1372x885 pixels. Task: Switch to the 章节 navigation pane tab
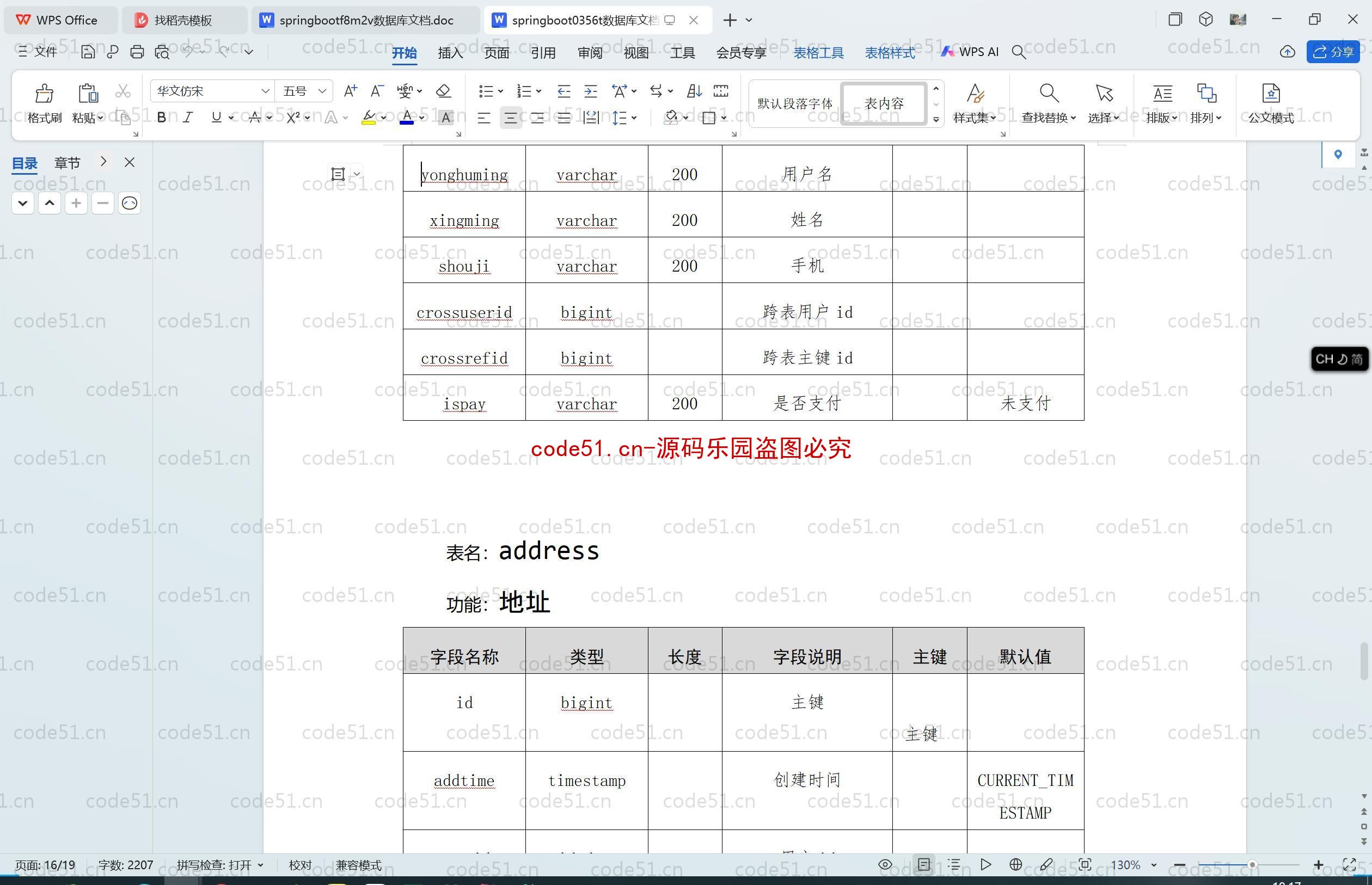[x=68, y=163]
